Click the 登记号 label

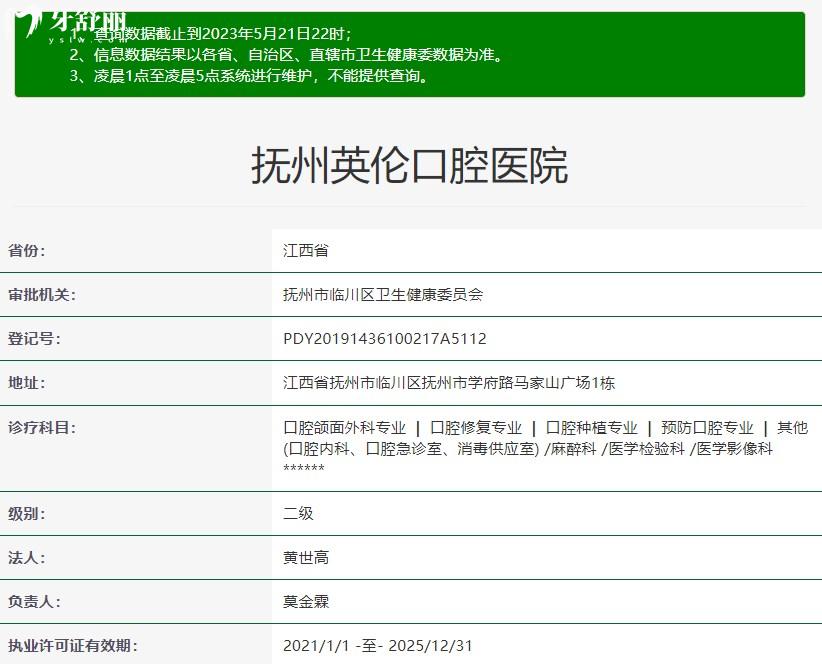coord(34,339)
